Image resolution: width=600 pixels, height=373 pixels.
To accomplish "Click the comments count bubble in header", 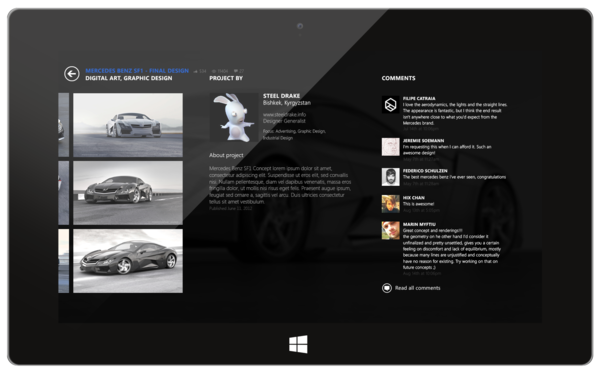I will tap(236, 71).
